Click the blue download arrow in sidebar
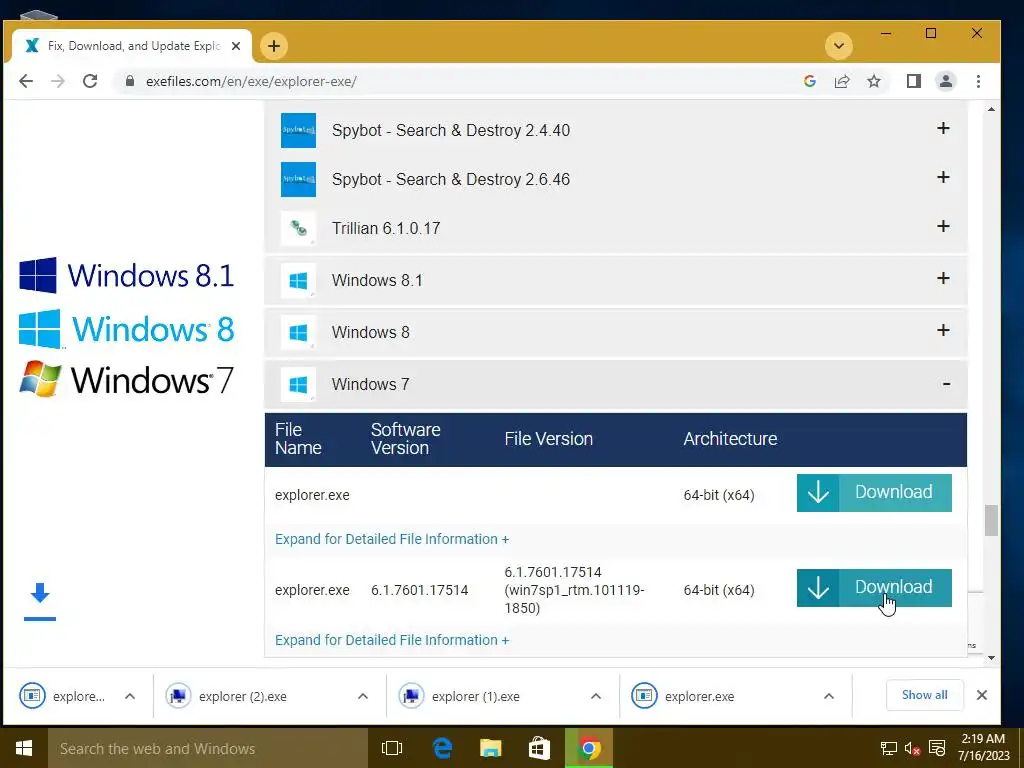 coord(40,601)
